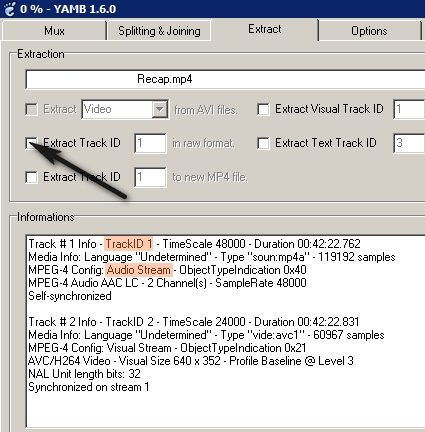
Task: Click the Track # 2 Info line
Action: [x=194, y=322]
